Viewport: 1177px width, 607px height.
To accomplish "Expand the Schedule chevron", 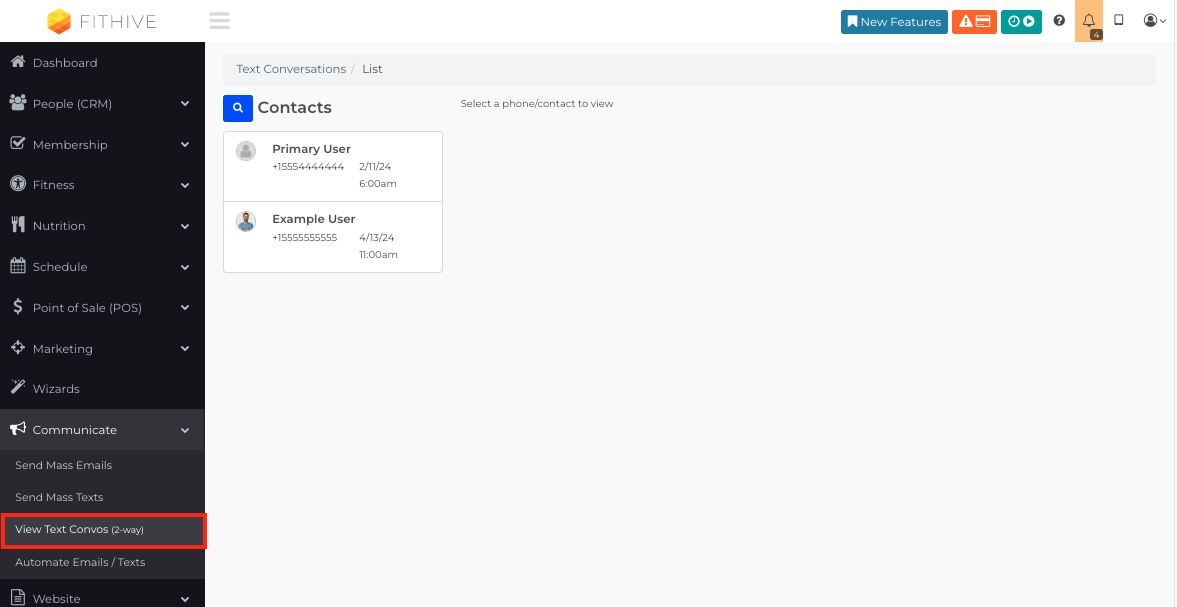I will tap(185, 266).
